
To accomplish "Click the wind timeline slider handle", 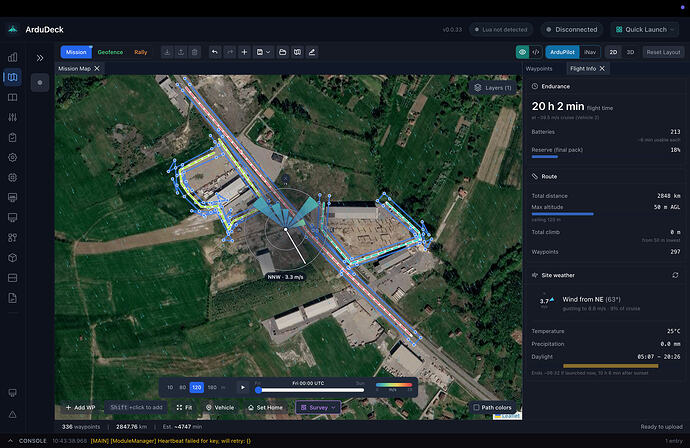I will pyautogui.click(x=258, y=390).
